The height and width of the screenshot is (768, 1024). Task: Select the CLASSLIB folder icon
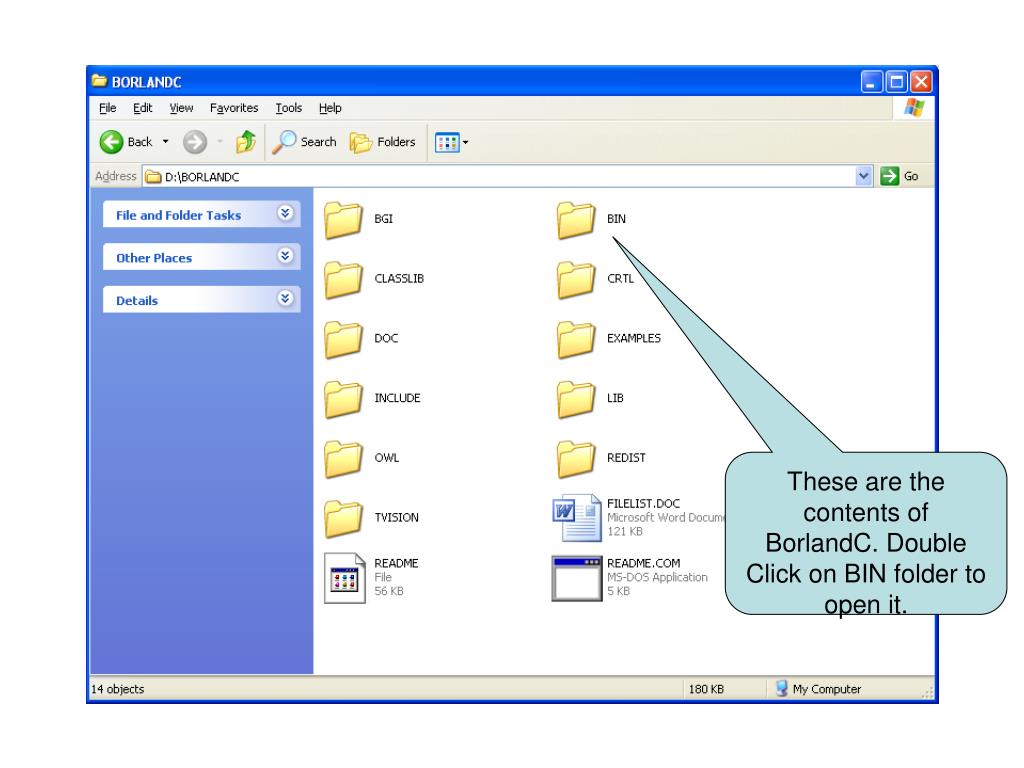coord(344,280)
